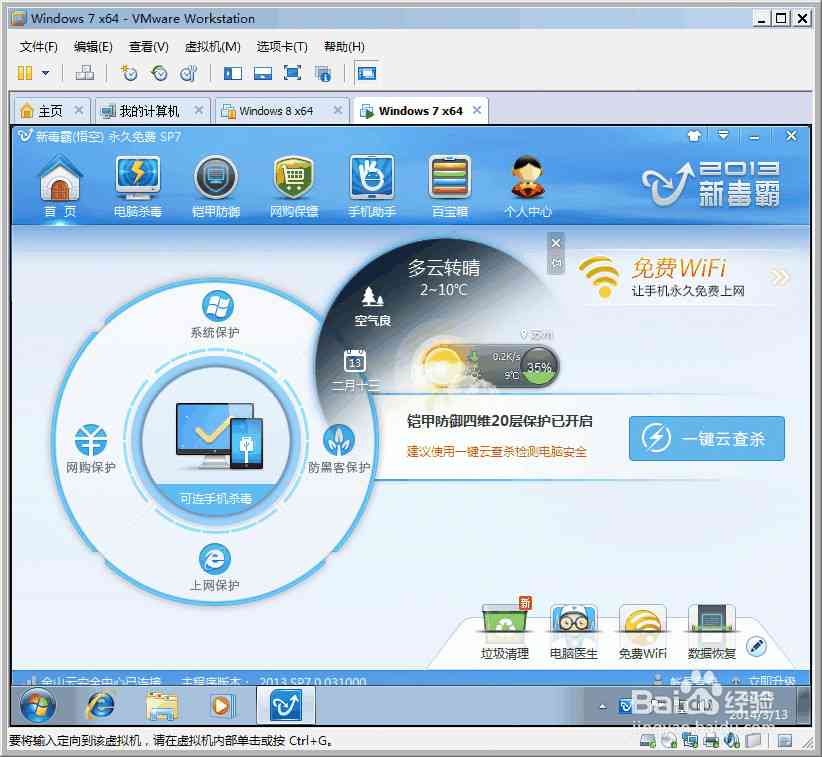The width and height of the screenshot is (822, 757).
Task: Start 一键云查杀 cloud scan
Action: coord(707,438)
